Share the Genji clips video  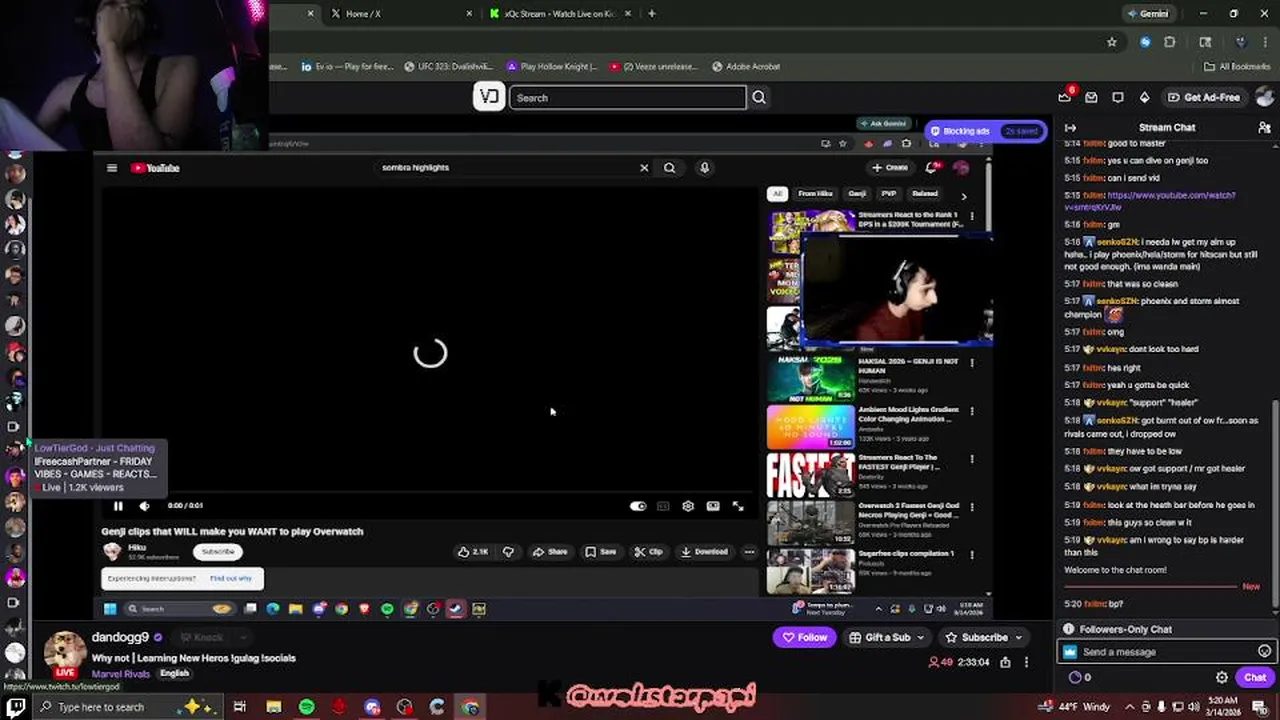click(x=550, y=551)
